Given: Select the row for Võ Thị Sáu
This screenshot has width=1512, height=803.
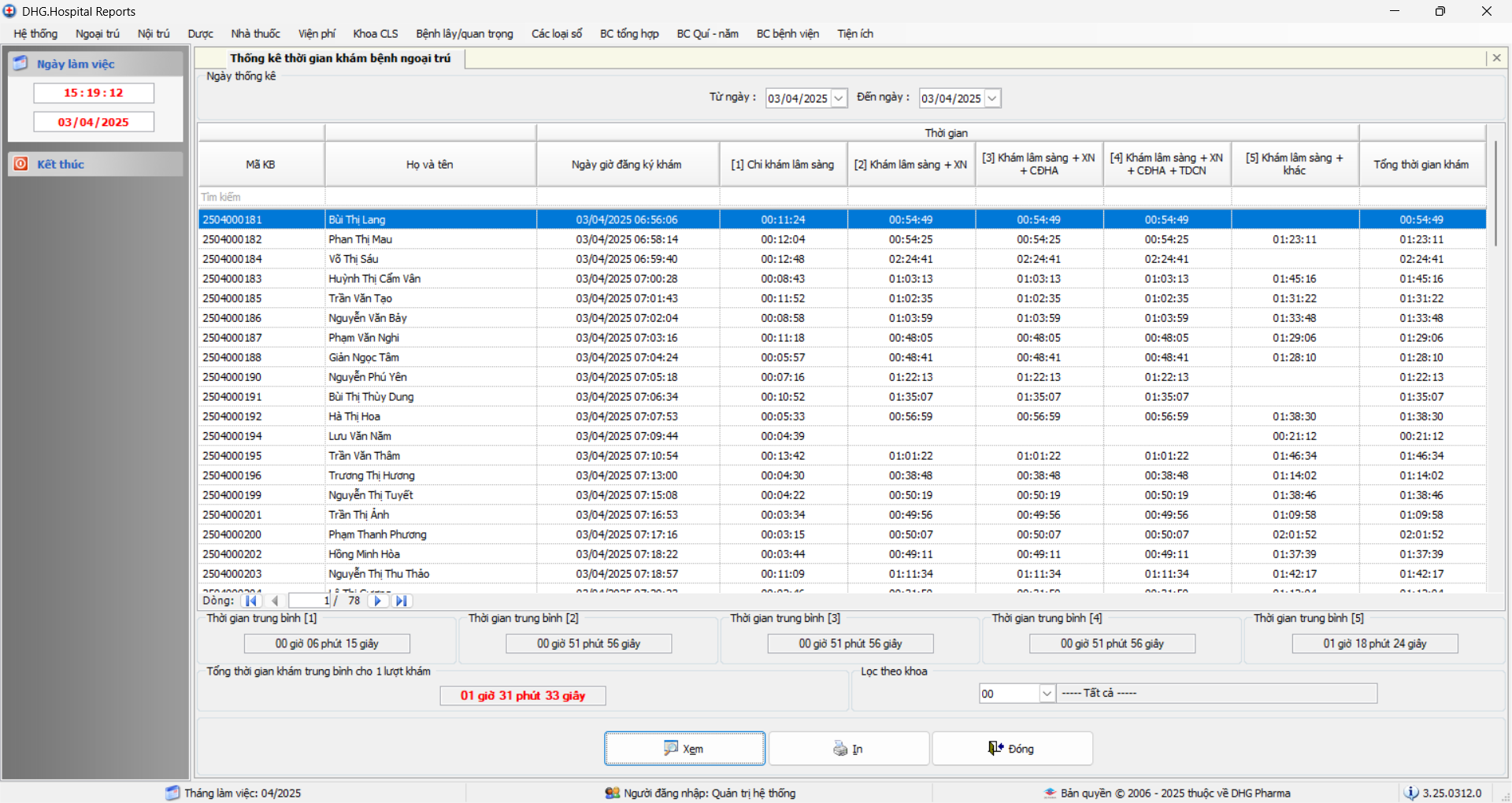Looking at the screenshot, I should 842,259.
